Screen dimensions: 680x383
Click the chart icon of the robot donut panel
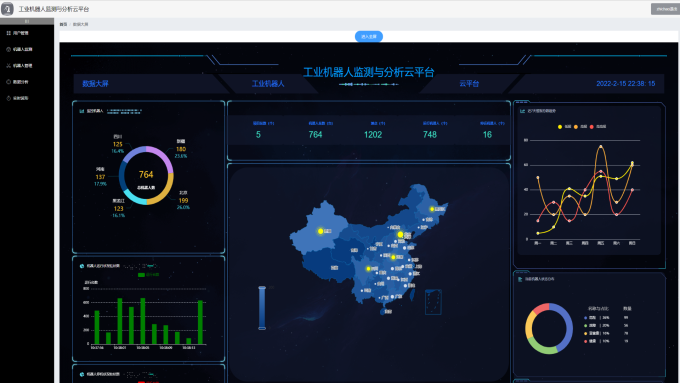(x=82, y=111)
